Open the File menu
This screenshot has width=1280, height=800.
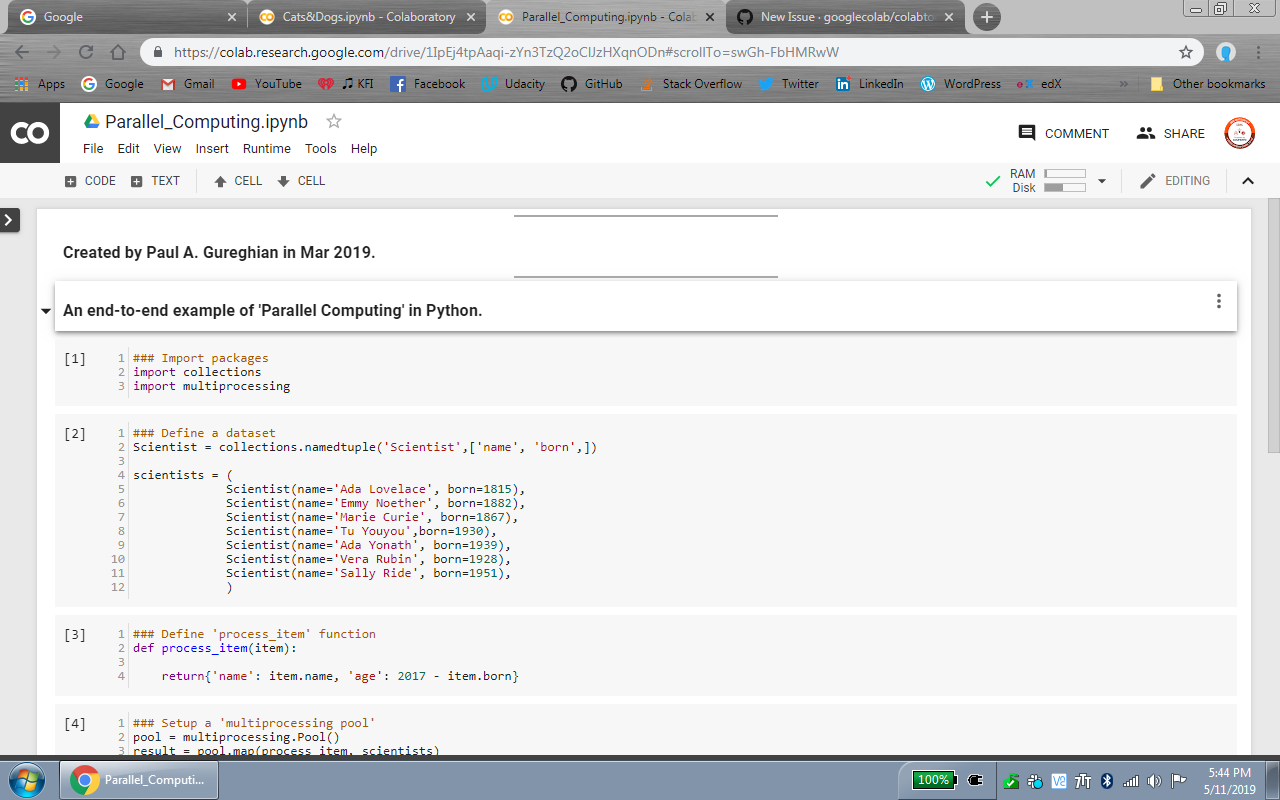point(93,148)
